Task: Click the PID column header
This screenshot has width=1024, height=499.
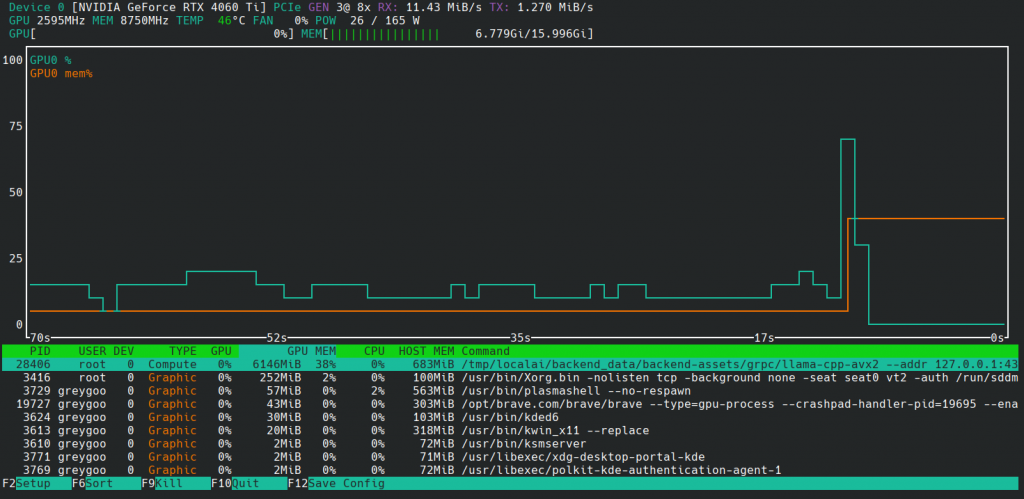Action: (x=40, y=351)
